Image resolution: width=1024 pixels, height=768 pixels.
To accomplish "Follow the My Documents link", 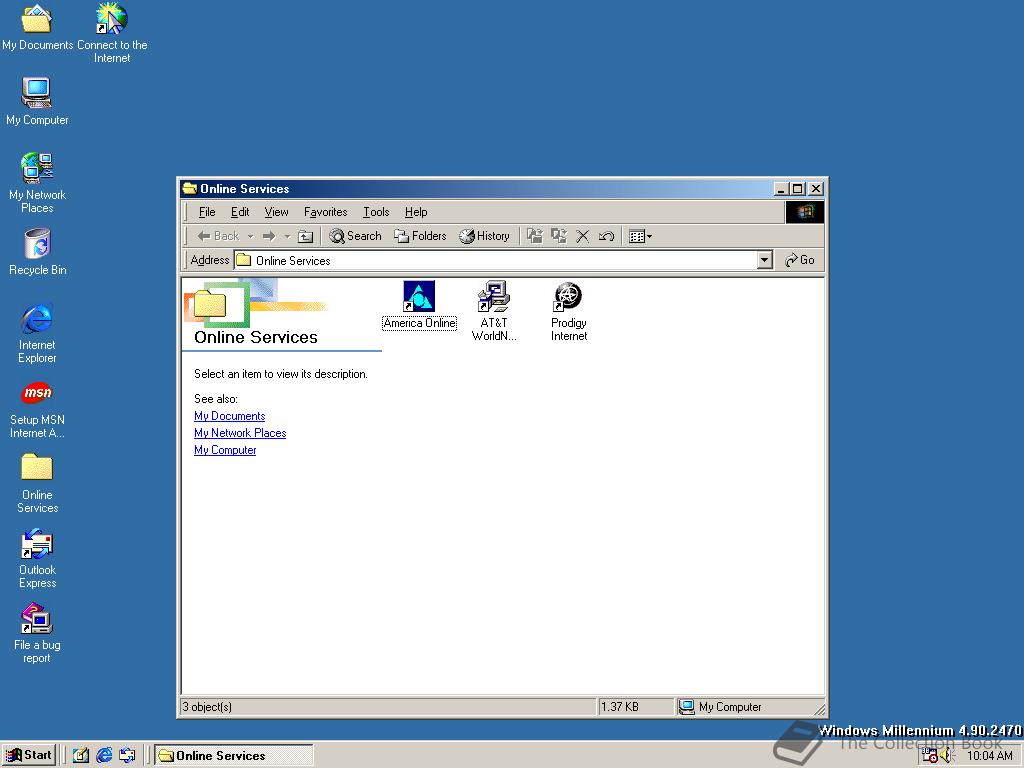I will [229, 416].
